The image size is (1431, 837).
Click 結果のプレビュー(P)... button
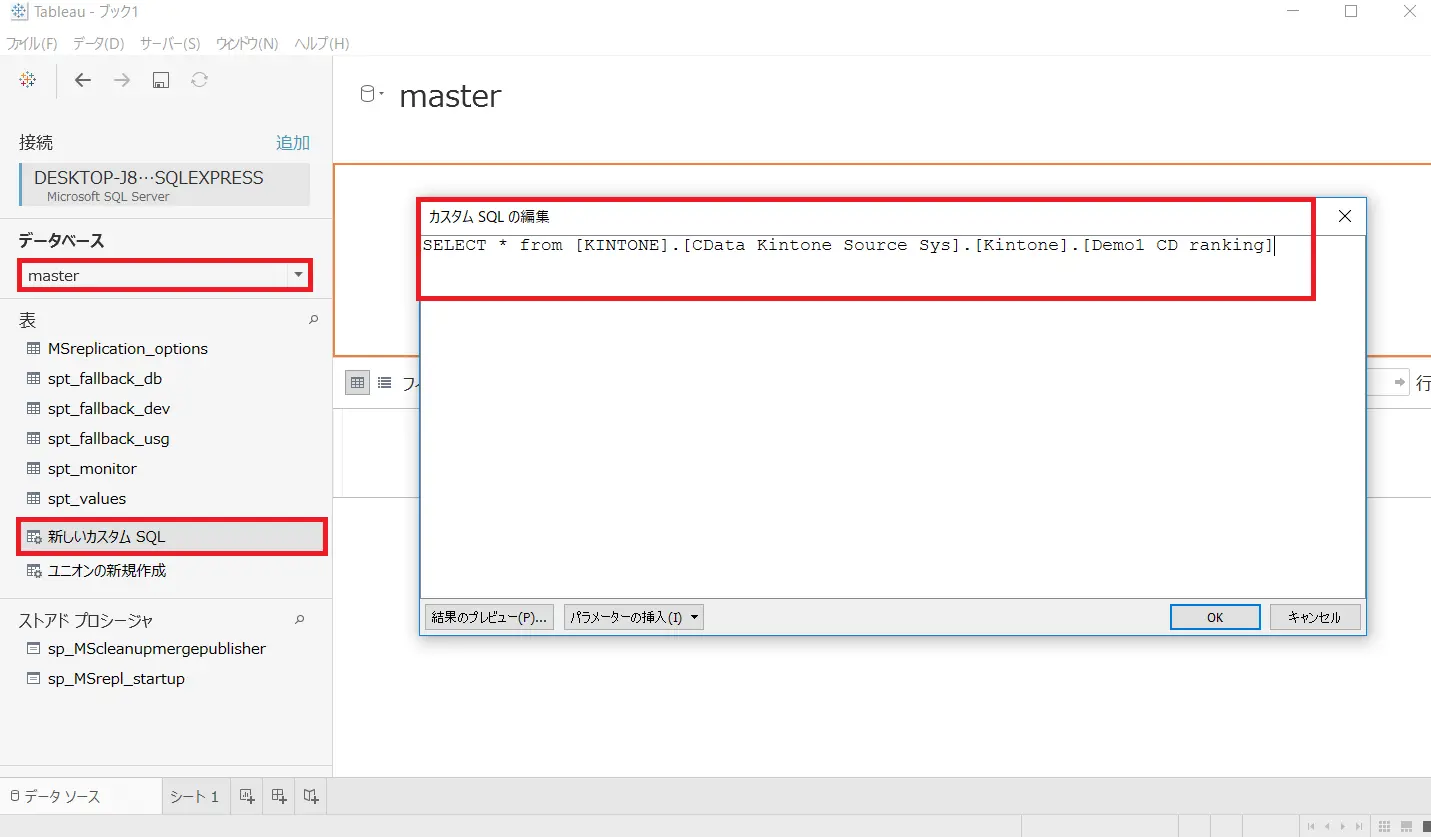(489, 617)
